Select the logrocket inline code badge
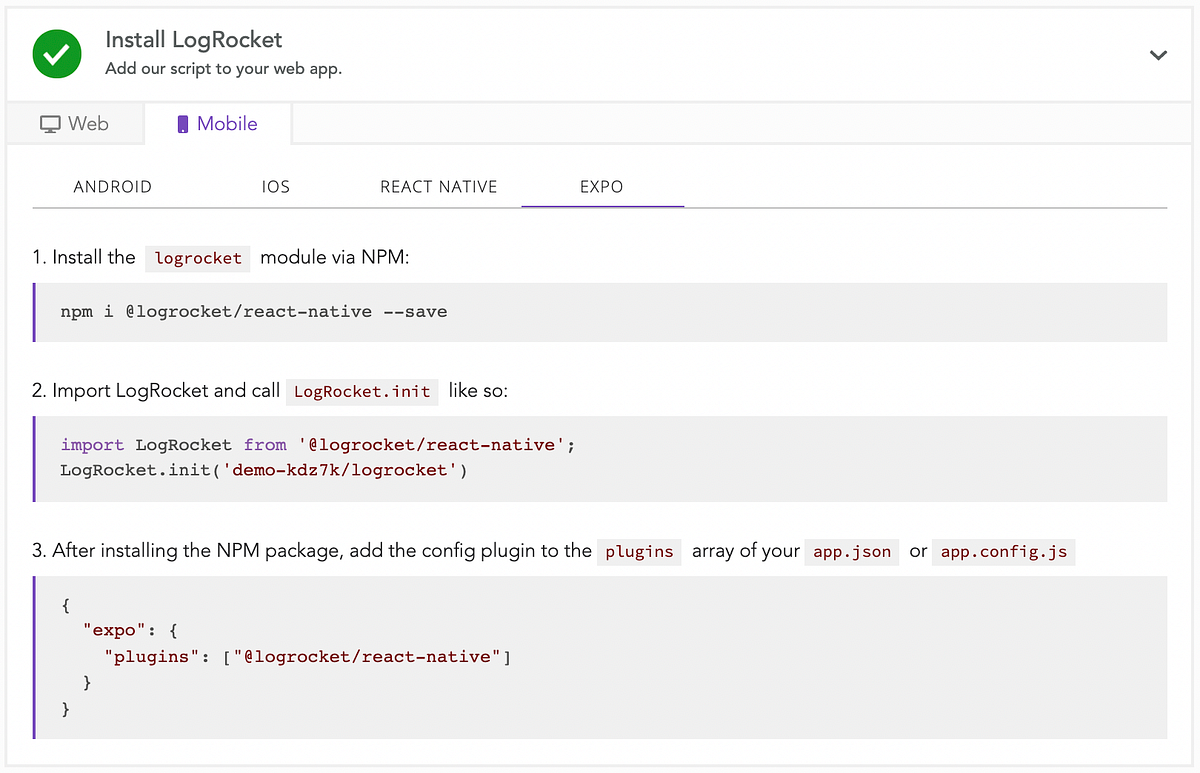Screen dimensions: 1200x773 click(x=197, y=258)
